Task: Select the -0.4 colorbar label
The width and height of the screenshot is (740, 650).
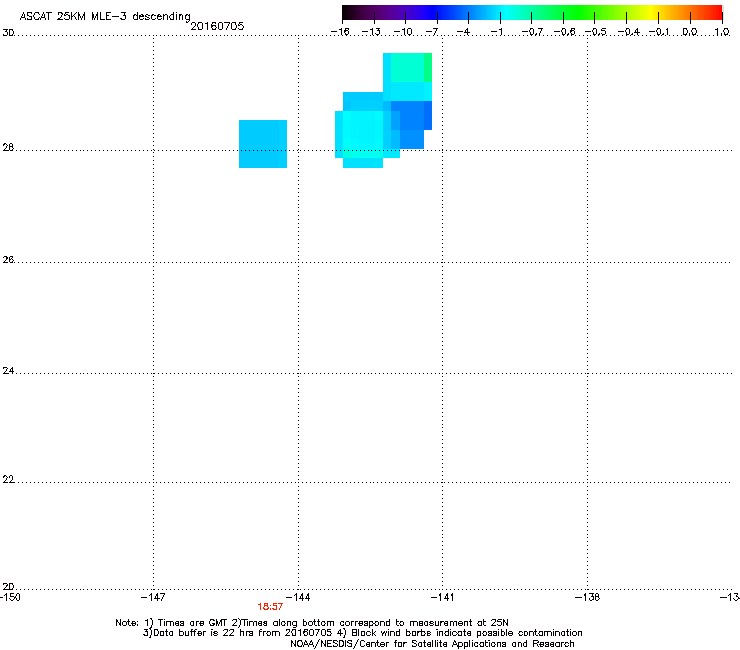Action: pyautogui.click(x=629, y=32)
